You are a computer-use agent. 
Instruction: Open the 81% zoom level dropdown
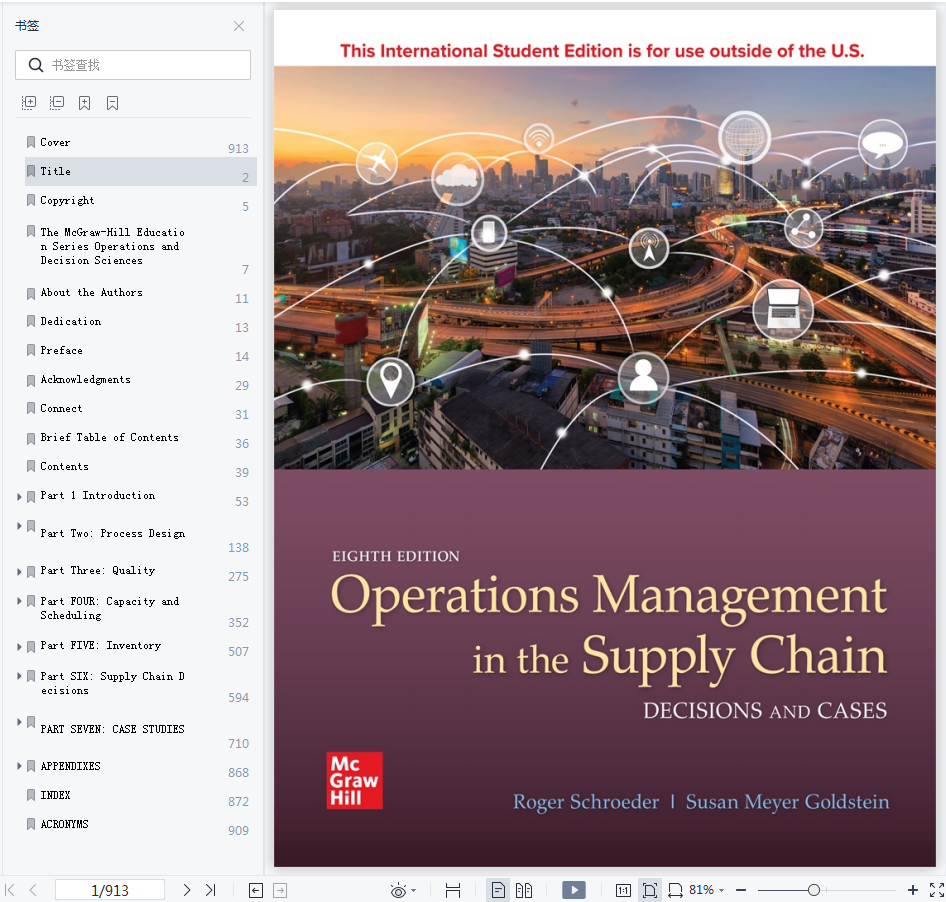(706, 890)
